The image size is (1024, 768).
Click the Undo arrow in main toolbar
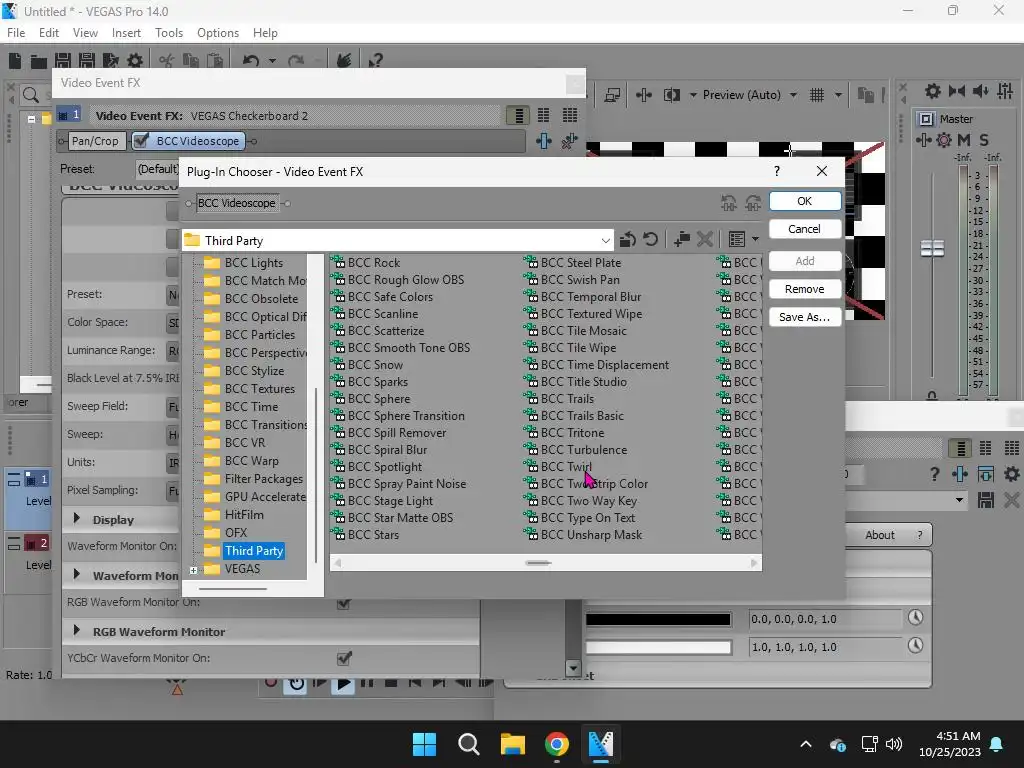point(251,61)
